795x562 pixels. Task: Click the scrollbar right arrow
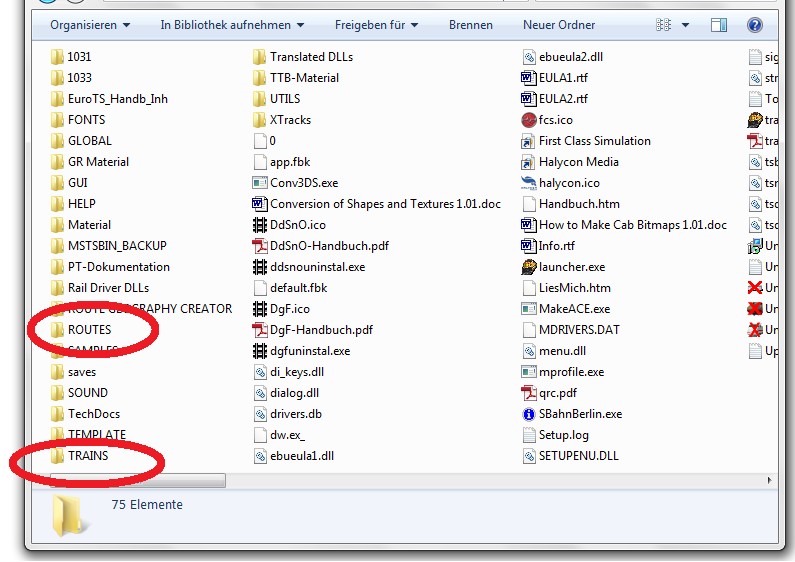pyautogui.click(x=769, y=480)
